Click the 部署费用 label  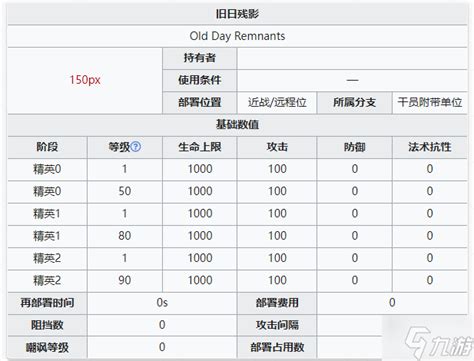click(x=277, y=303)
